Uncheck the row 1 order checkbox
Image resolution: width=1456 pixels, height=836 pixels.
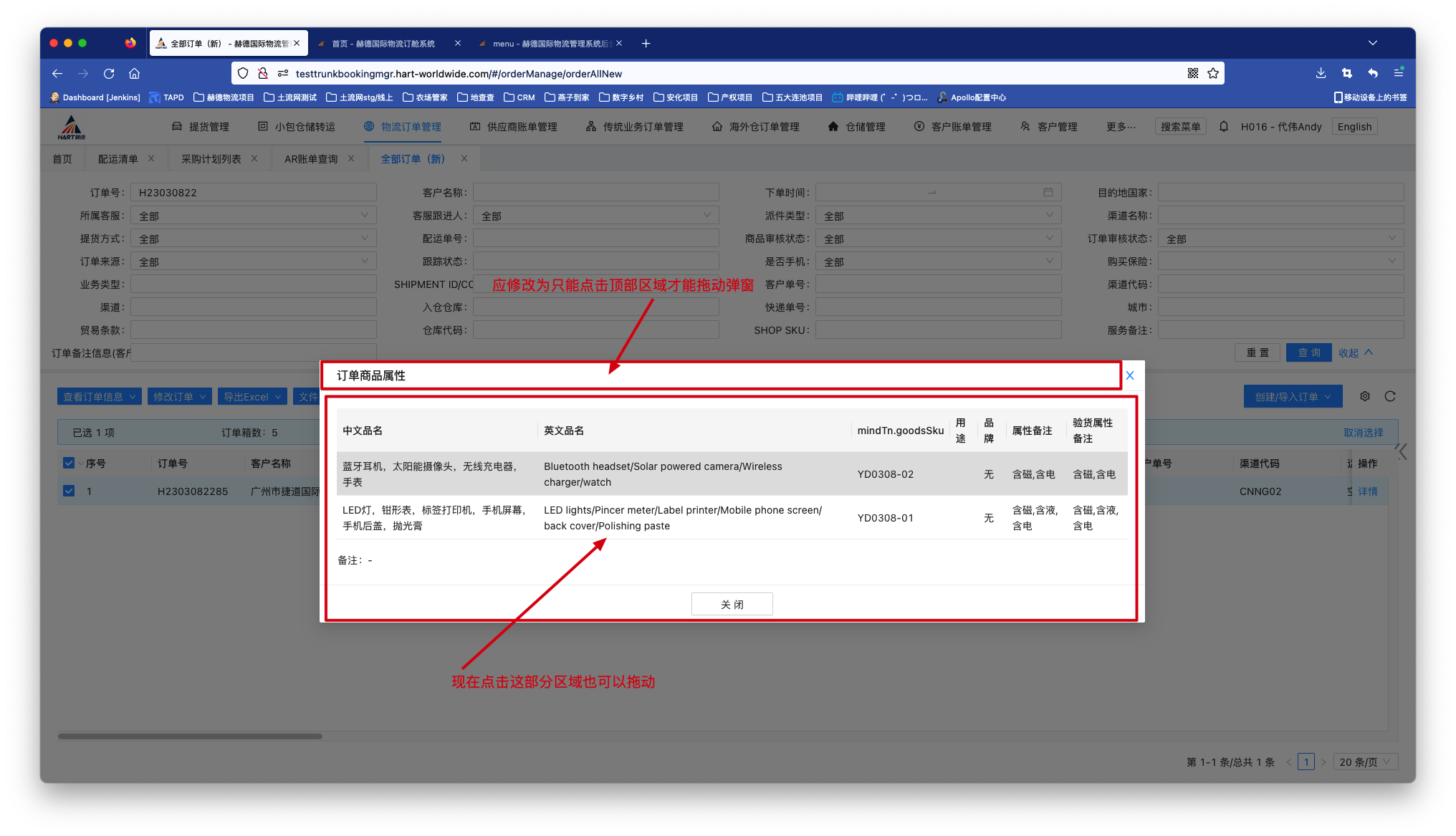pos(69,491)
